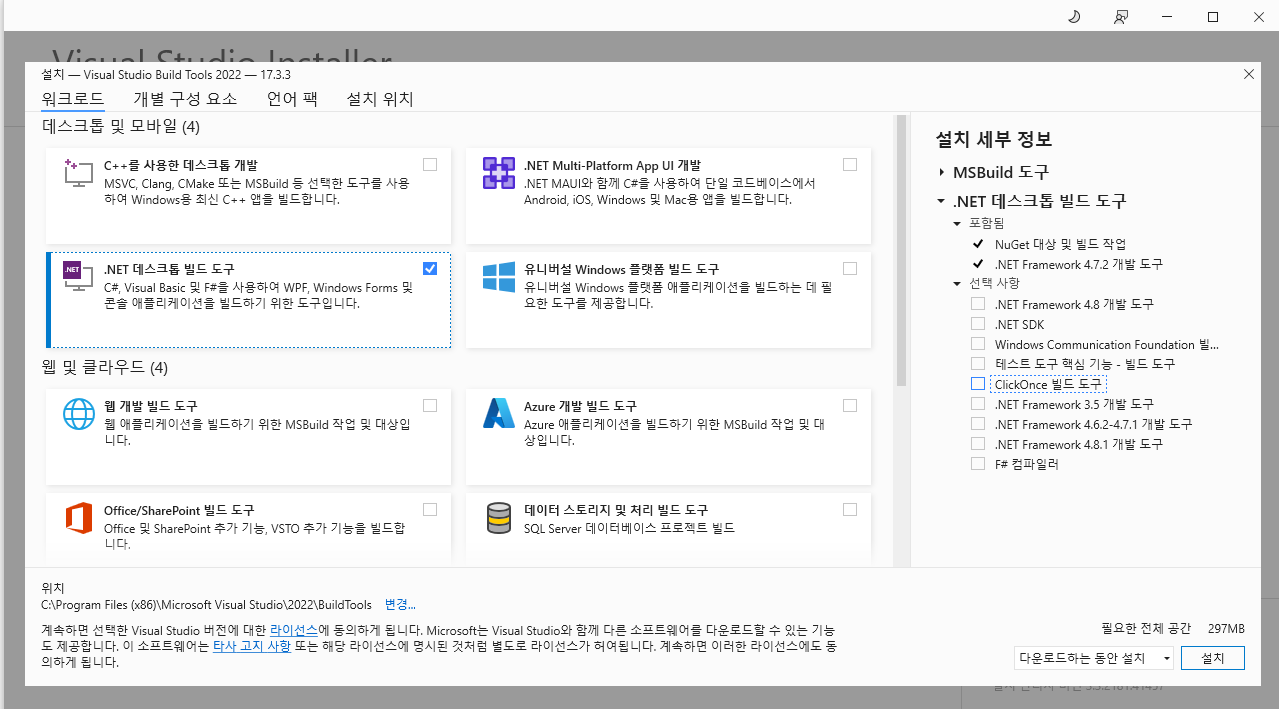
Task: Click the Azure 개발 빌드 도구 icon
Action: 498,414
